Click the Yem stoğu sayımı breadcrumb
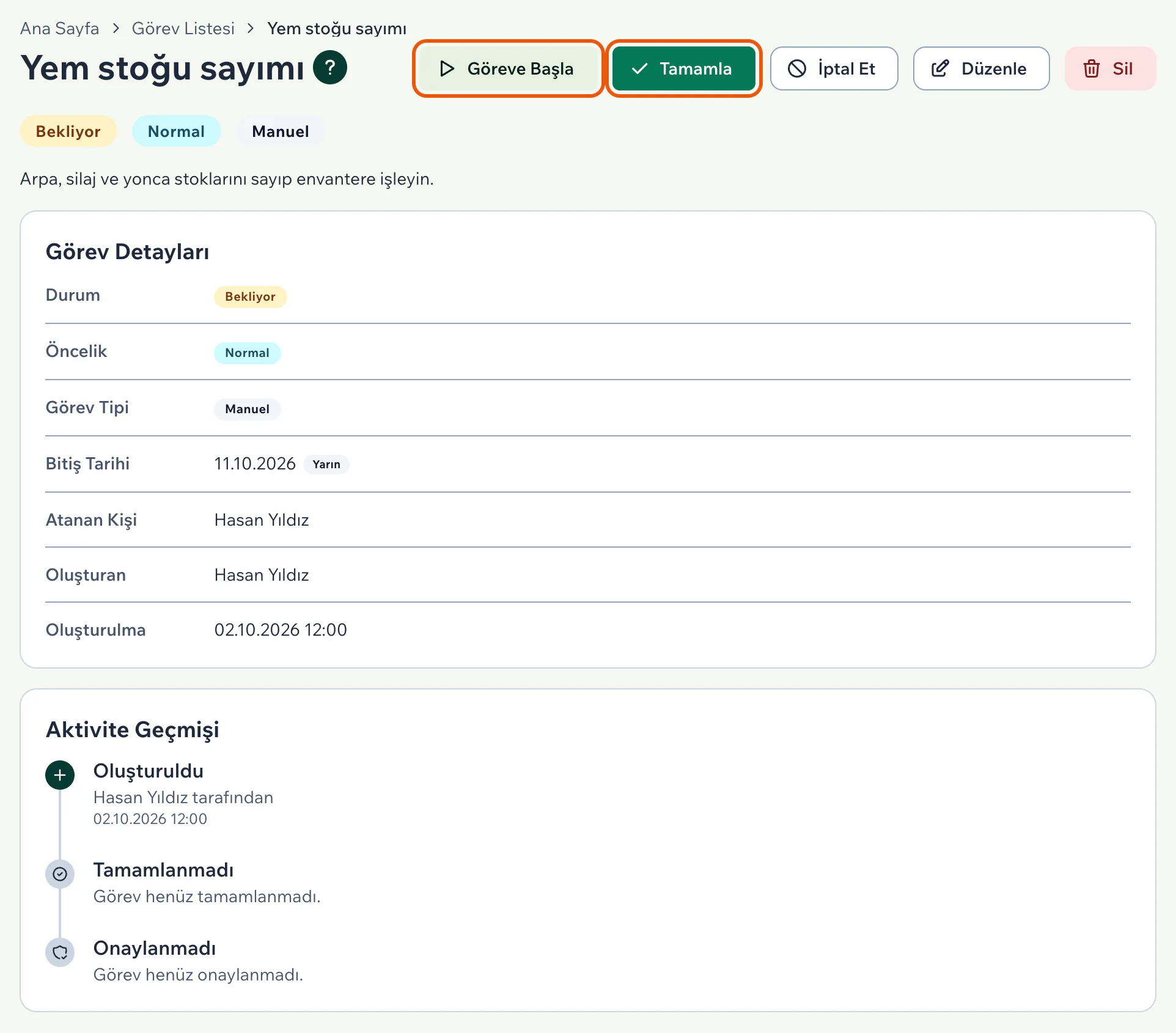 (x=337, y=29)
